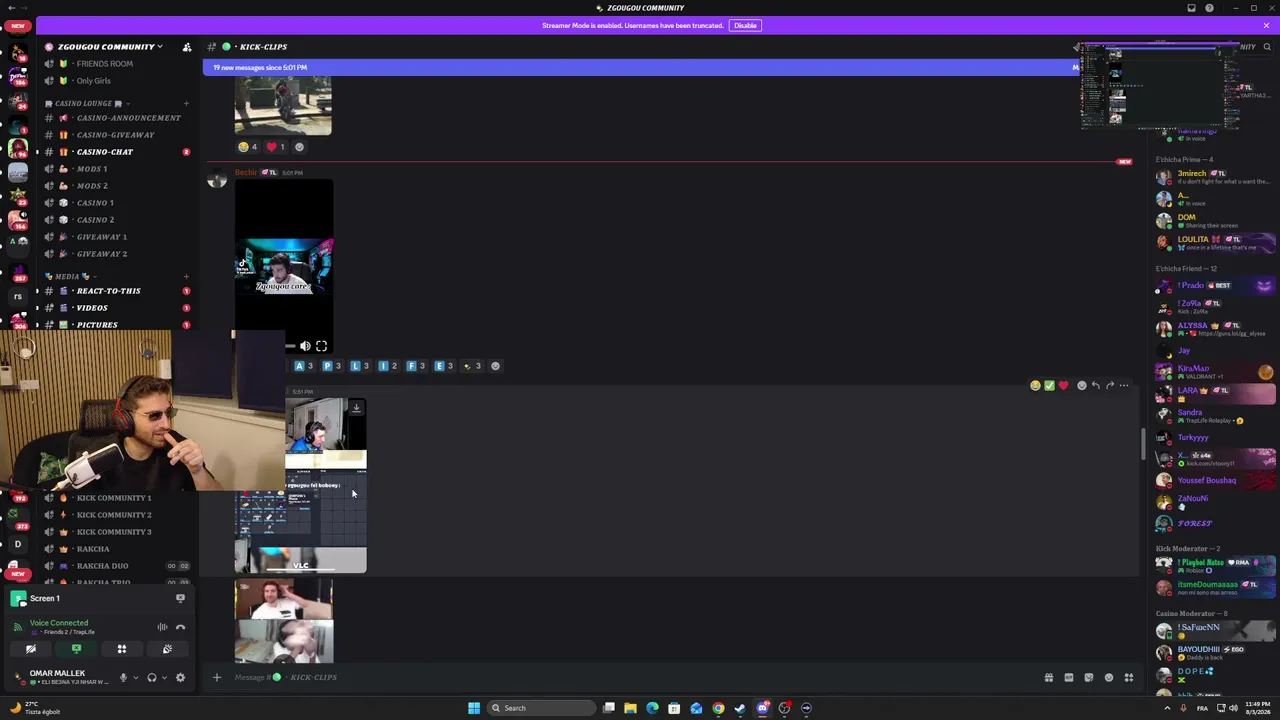Mute the TikTok video sound

pyautogui.click(x=305, y=346)
